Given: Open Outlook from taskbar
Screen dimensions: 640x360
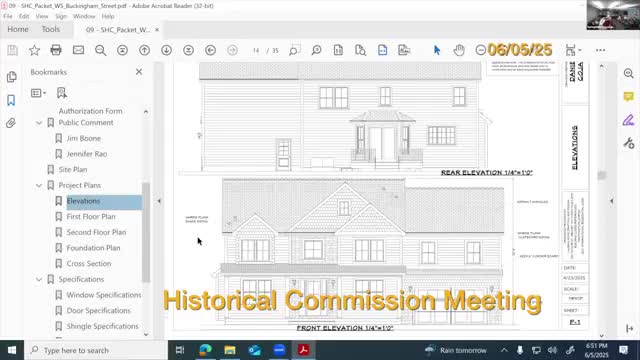Looking at the screenshot, I should click(x=254, y=350).
